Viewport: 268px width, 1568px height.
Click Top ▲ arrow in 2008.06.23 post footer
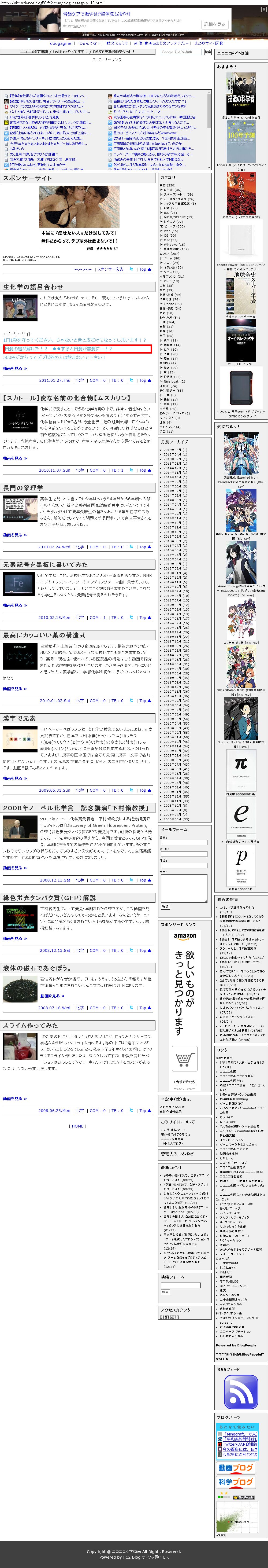pyautogui.click(x=145, y=1110)
